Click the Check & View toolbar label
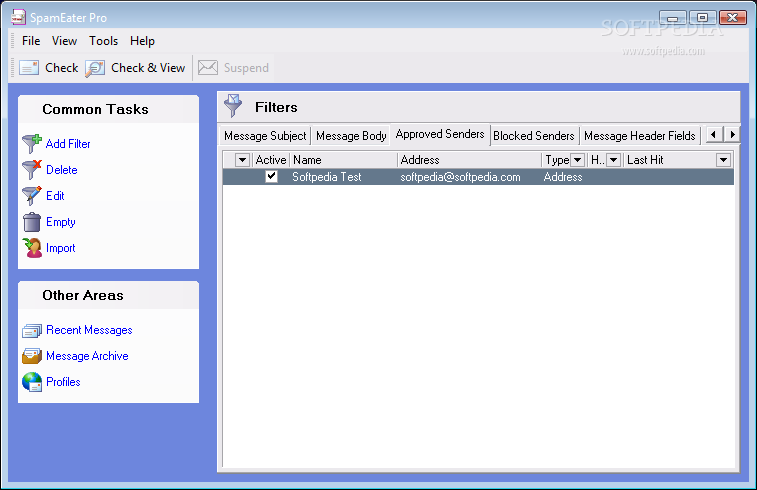Image resolution: width=757 pixels, height=490 pixels. 148,68
